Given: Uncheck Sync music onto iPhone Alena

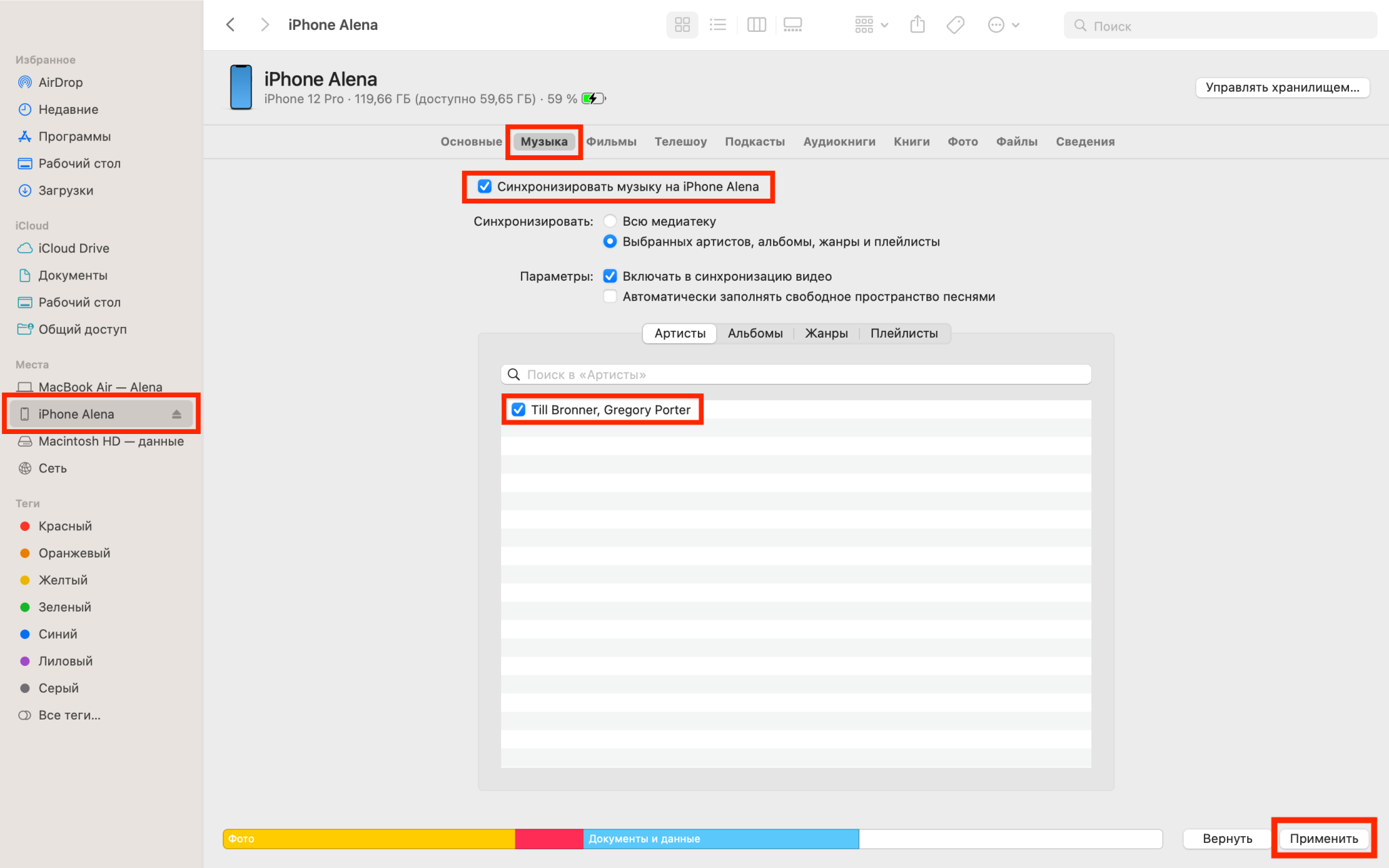Looking at the screenshot, I should coord(484,186).
